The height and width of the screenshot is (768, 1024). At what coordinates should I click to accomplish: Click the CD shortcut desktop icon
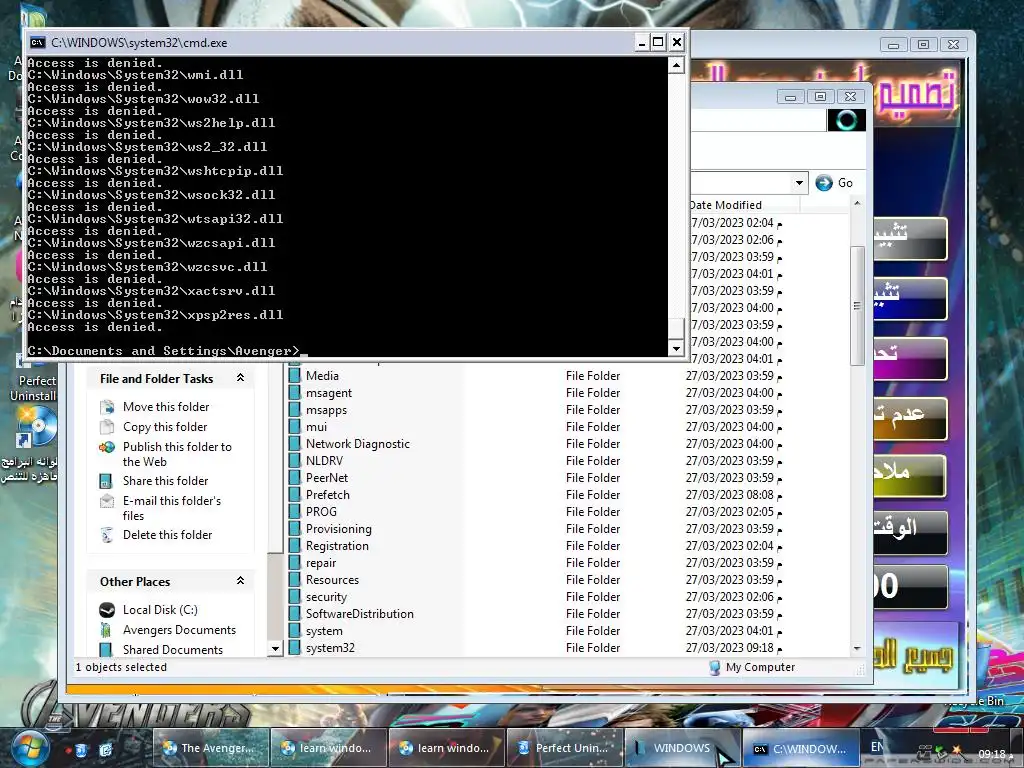coord(36,428)
